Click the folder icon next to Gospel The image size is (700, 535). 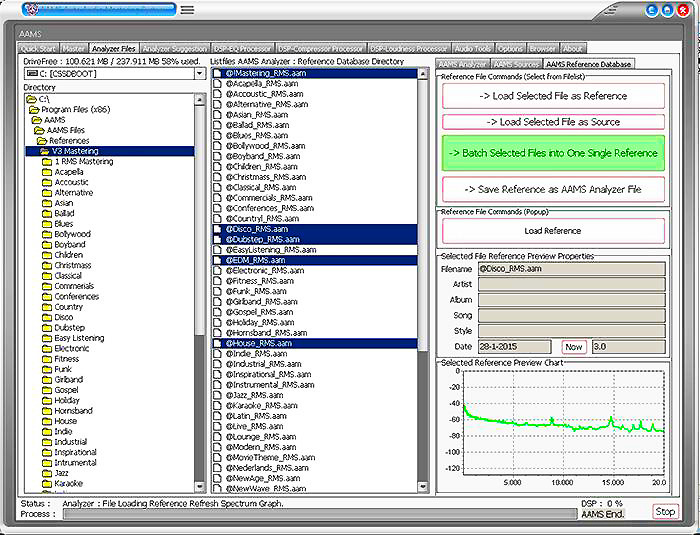[47, 390]
